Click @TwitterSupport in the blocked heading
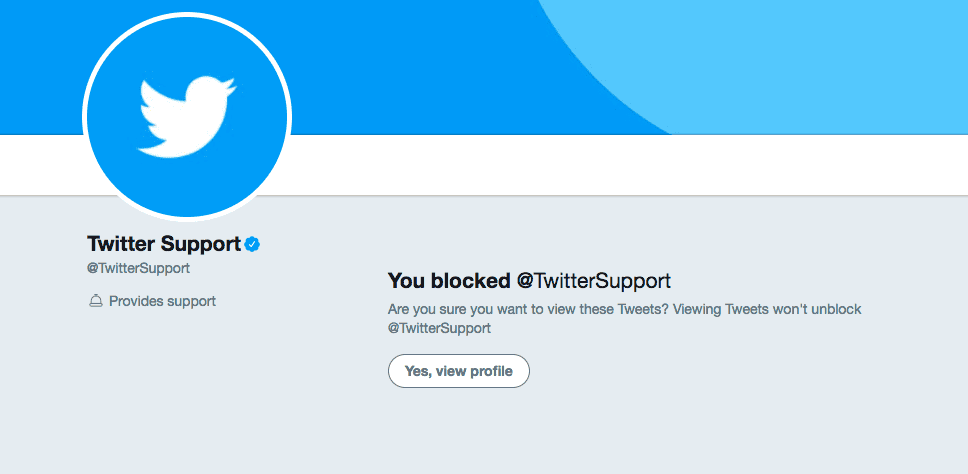Image resolution: width=968 pixels, height=474 pixels. click(593, 280)
